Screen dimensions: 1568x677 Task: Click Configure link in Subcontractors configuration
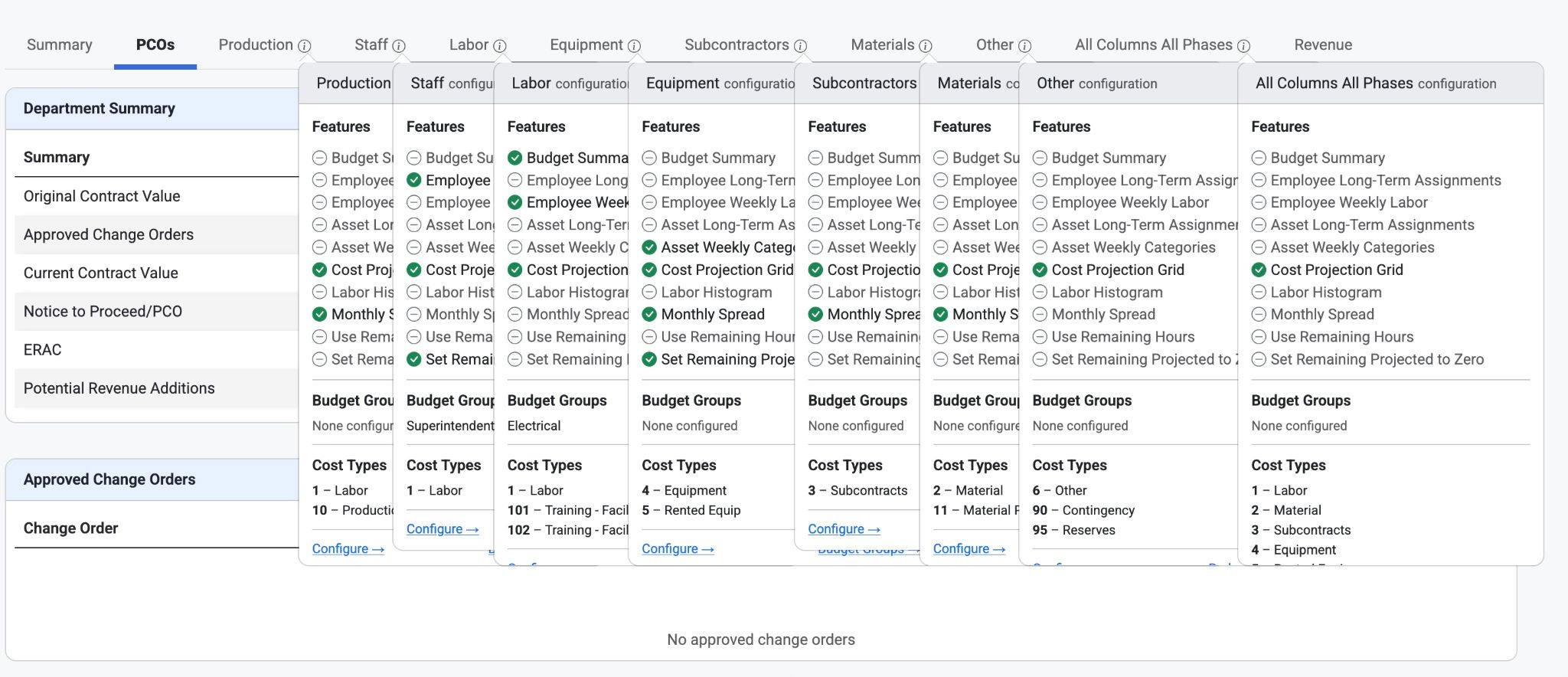click(844, 528)
